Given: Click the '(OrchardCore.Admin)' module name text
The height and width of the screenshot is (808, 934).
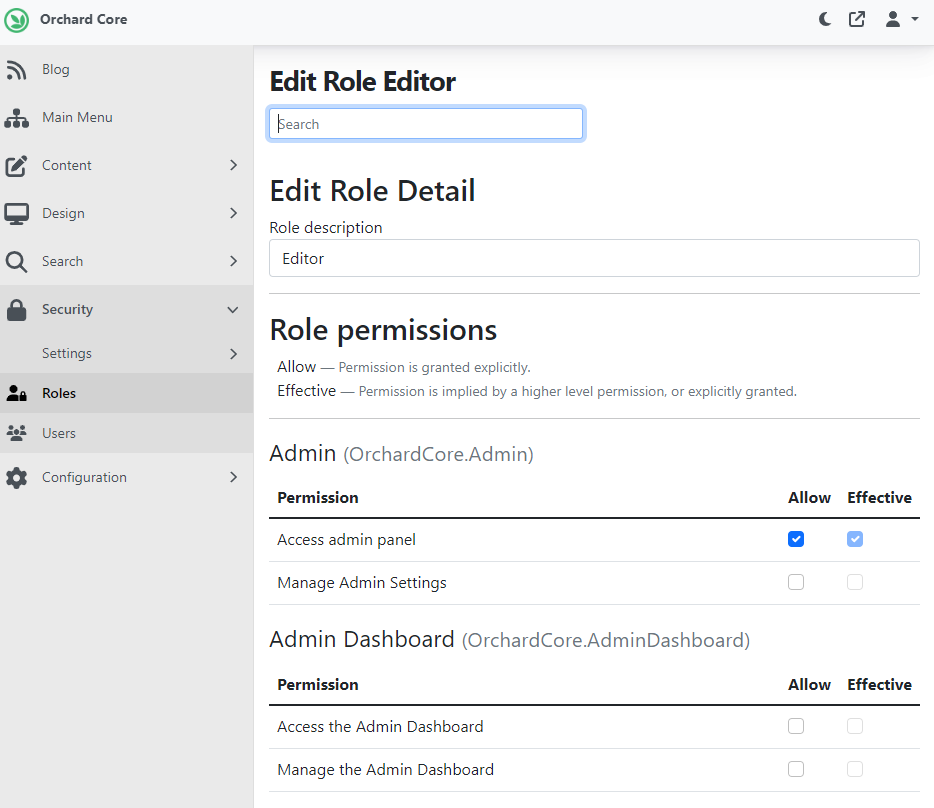Looking at the screenshot, I should pos(438,455).
